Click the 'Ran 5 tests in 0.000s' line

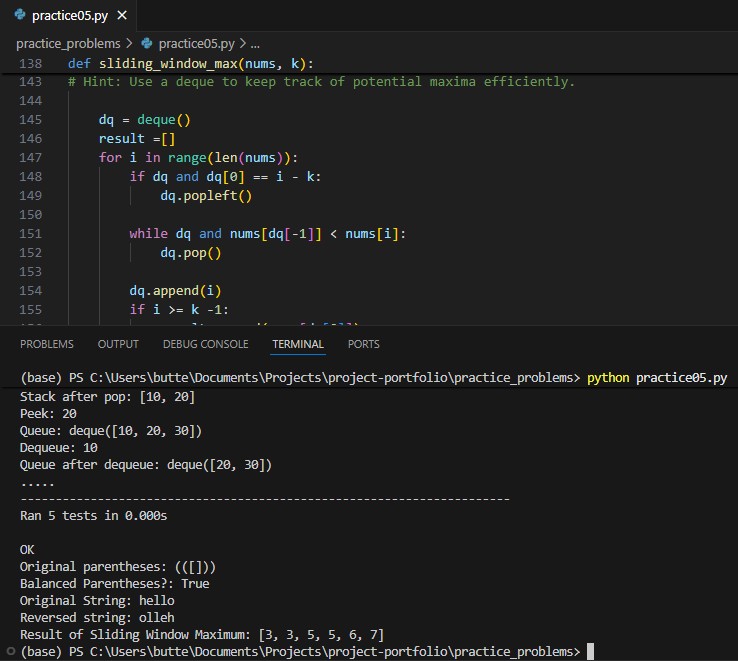point(94,516)
